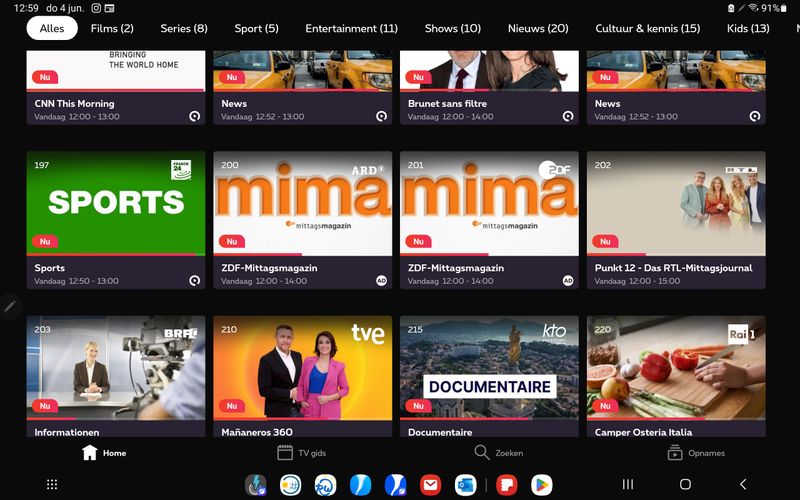The image size is (800, 500).
Task: Tap AD icon on ARD ZDF-Mittagsmagazin card
Action: (381, 281)
